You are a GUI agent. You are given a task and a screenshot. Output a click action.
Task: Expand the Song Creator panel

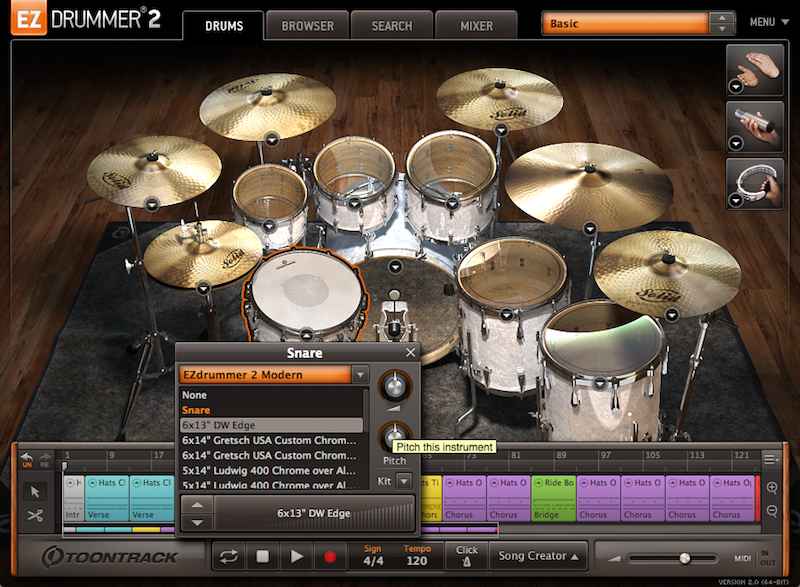click(538, 556)
